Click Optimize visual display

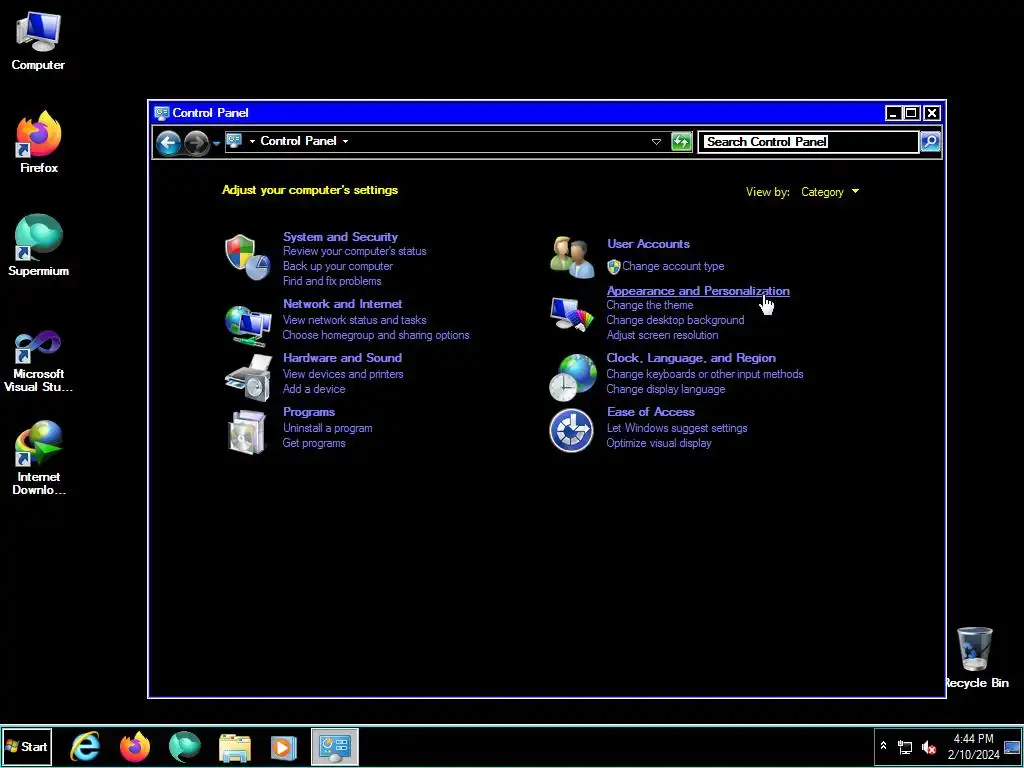tap(659, 443)
